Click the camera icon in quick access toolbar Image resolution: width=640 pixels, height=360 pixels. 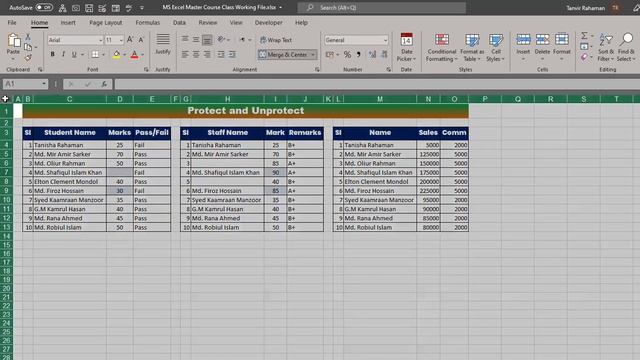(x=76, y=8)
